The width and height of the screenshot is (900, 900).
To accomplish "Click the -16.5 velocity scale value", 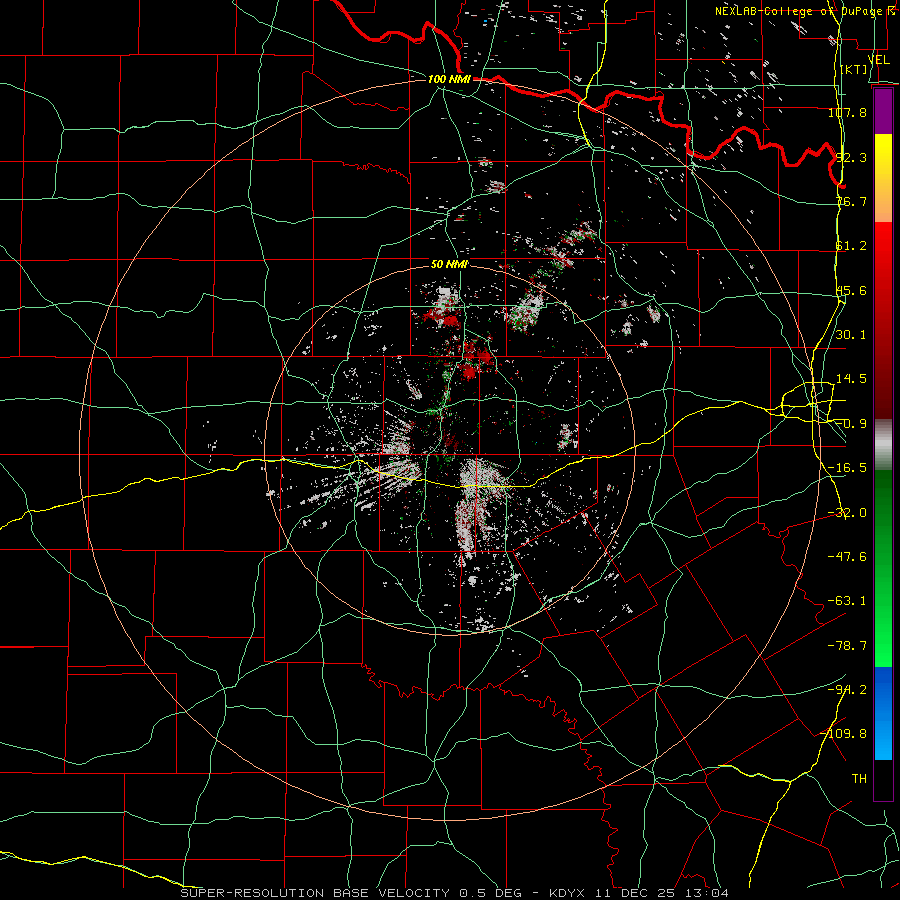I will (847, 468).
